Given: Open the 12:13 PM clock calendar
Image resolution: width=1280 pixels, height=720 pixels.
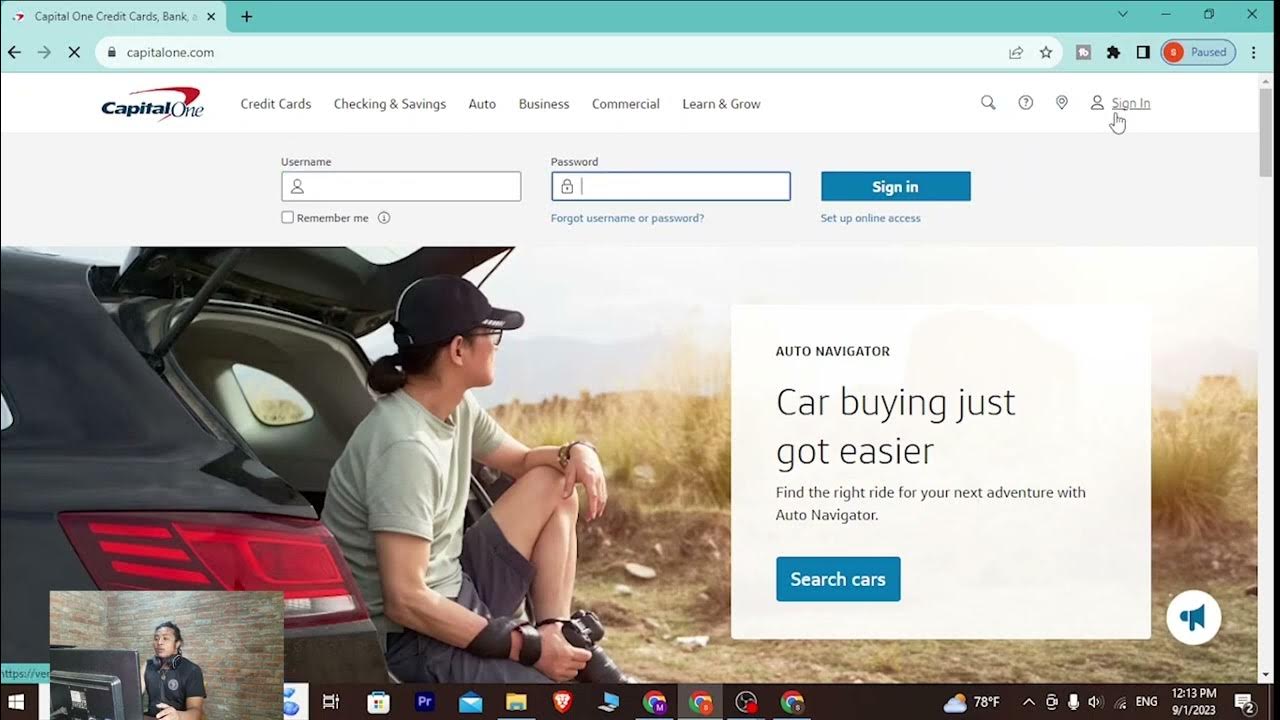Looking at the screenshot, I should click(x=1195, y=702).
